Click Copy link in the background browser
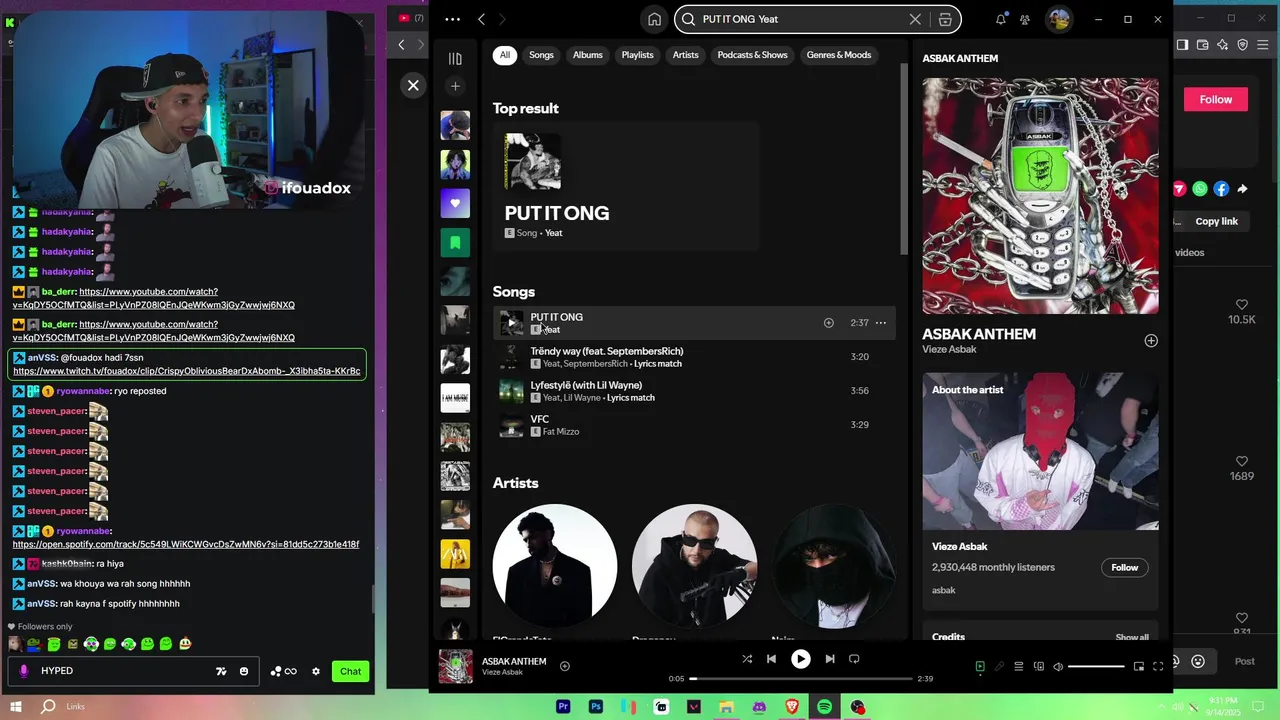Viewport: 1280px width, 720px height. coord(1216,221)
